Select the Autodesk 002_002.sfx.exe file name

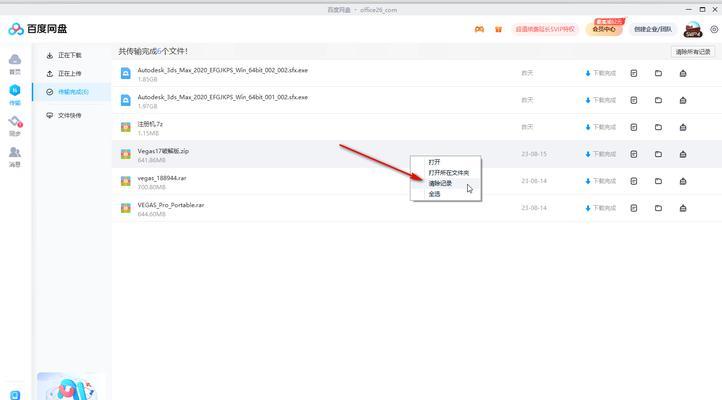pyautogui.click(x=222, y=70)
